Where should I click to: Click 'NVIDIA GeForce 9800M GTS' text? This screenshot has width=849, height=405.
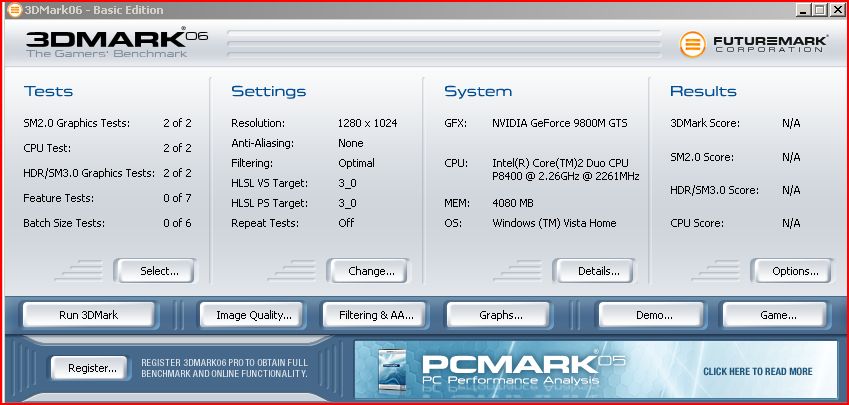[x=560, y=123]
